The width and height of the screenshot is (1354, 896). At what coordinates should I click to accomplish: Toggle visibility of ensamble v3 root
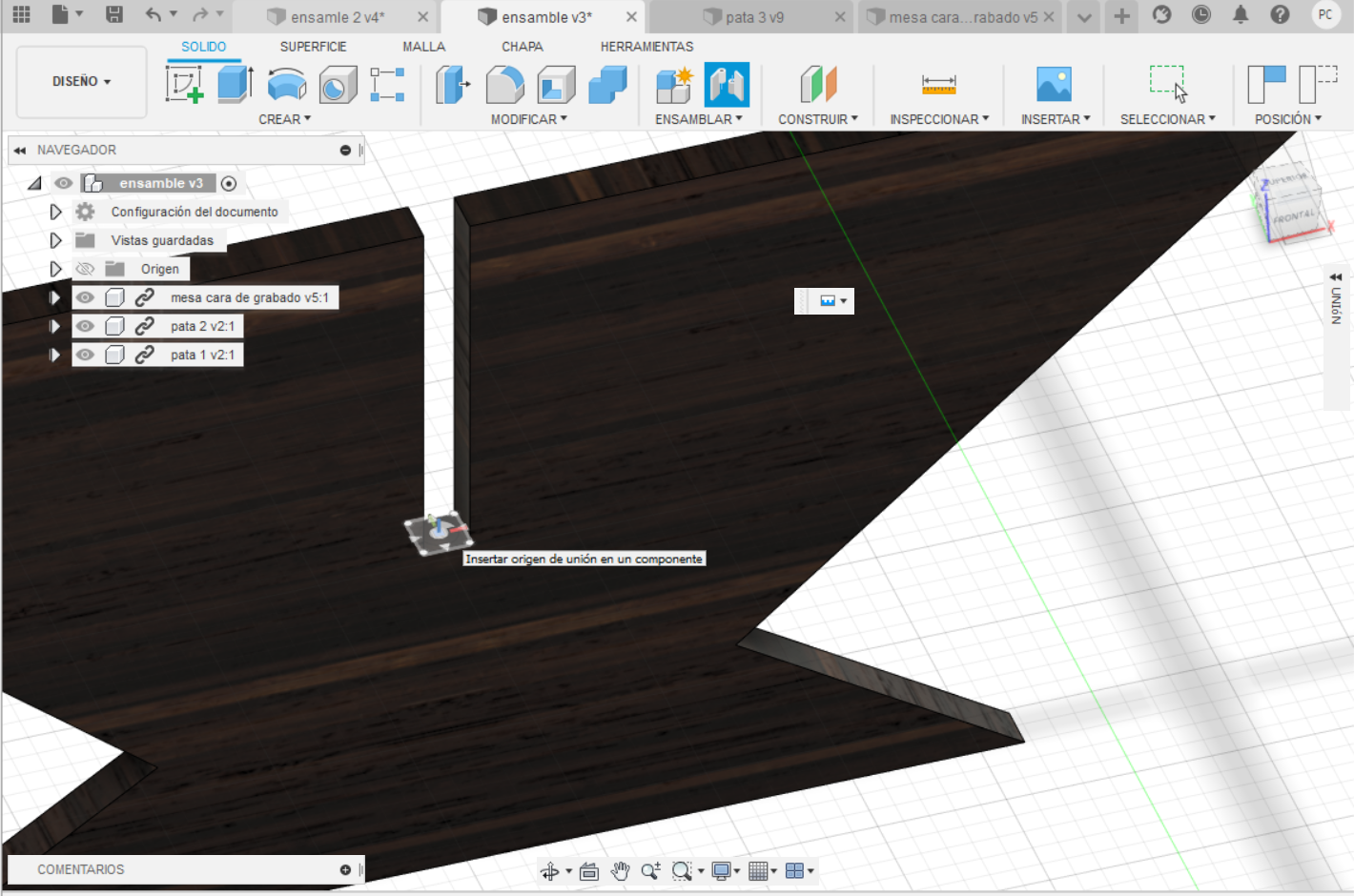click(64, 183)
